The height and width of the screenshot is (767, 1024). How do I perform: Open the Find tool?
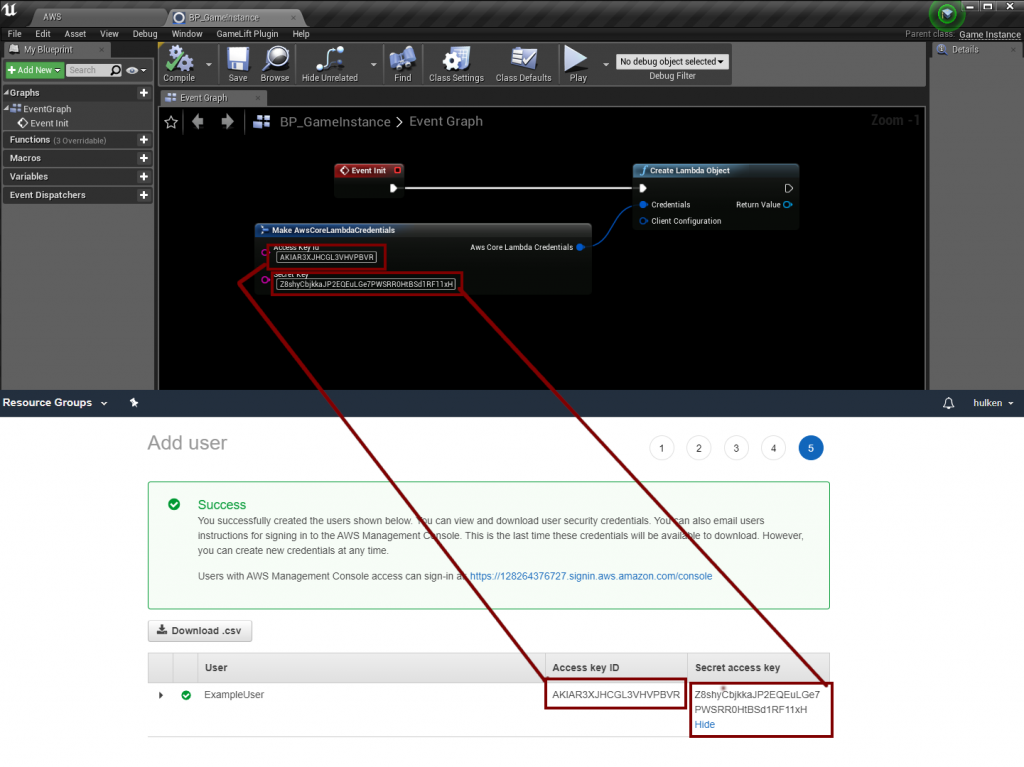(402, 64)
